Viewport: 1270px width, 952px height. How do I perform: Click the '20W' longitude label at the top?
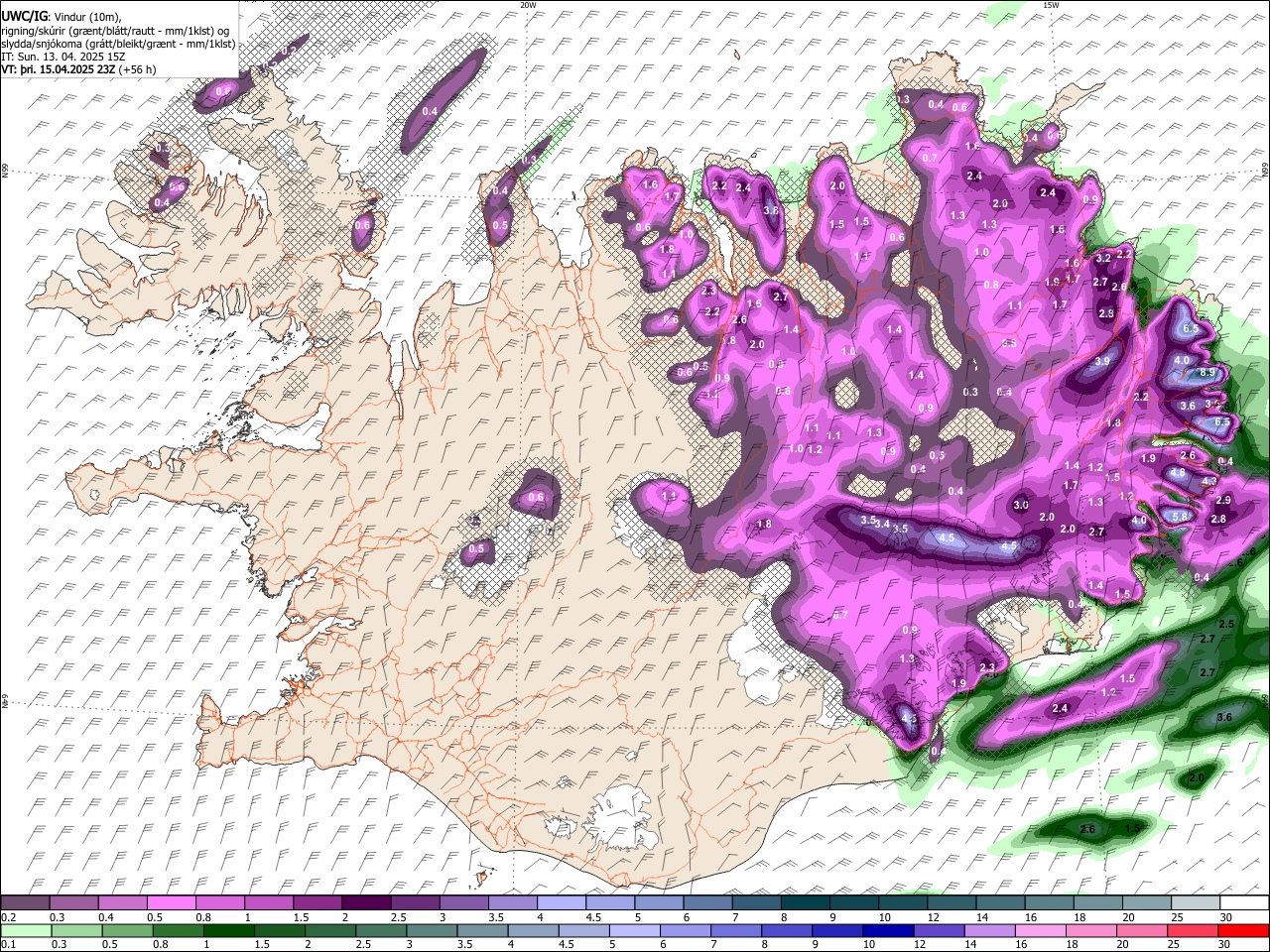tap(528, 5)
